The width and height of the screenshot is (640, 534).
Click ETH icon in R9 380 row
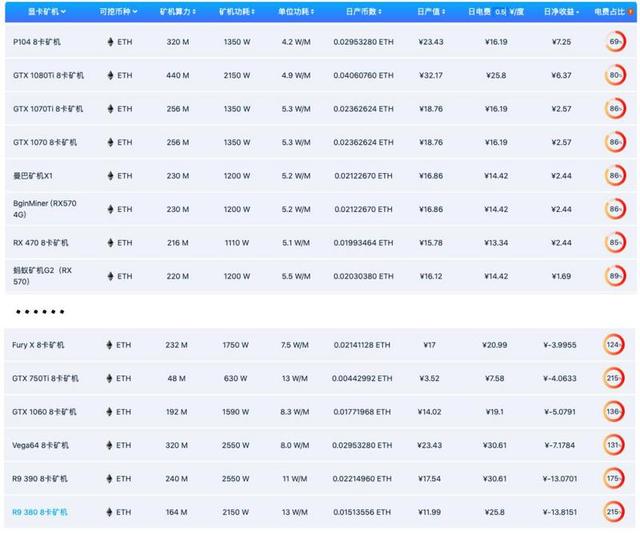click(x=109, y=512)
